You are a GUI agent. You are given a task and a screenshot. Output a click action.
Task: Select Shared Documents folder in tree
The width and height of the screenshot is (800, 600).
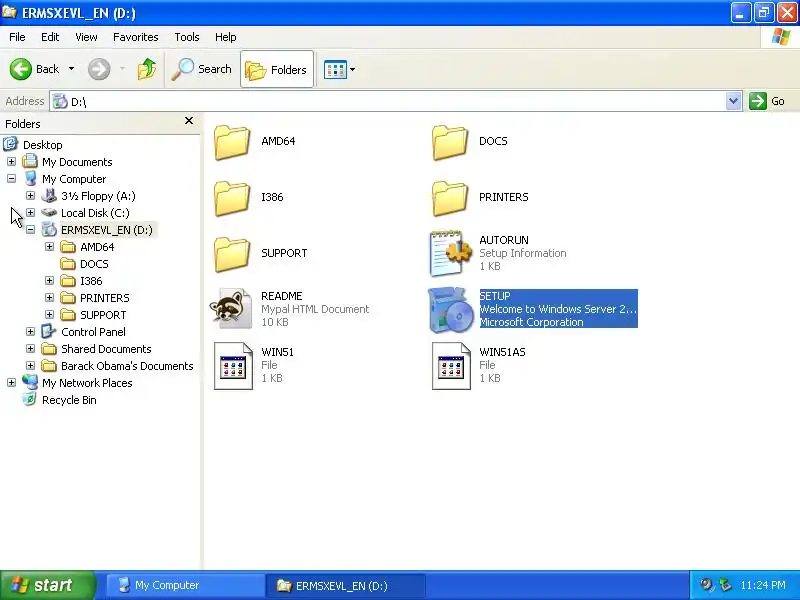pos(106,349)
